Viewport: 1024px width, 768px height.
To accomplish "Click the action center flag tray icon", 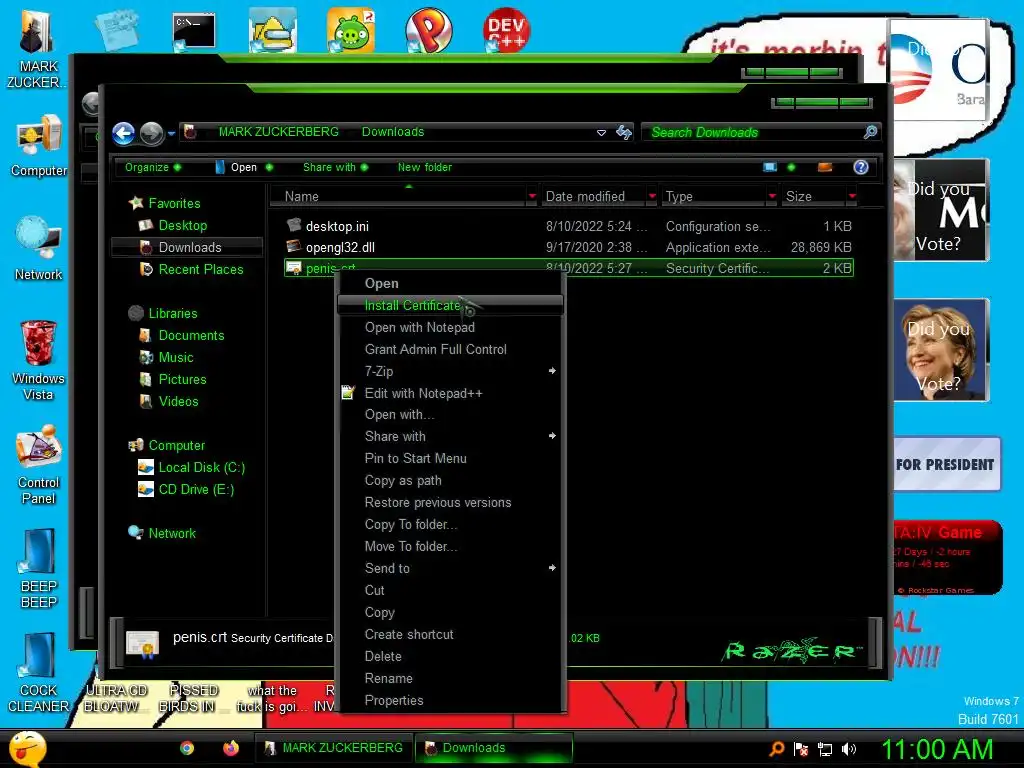I will pyautogui.click(x=801, y=749).
